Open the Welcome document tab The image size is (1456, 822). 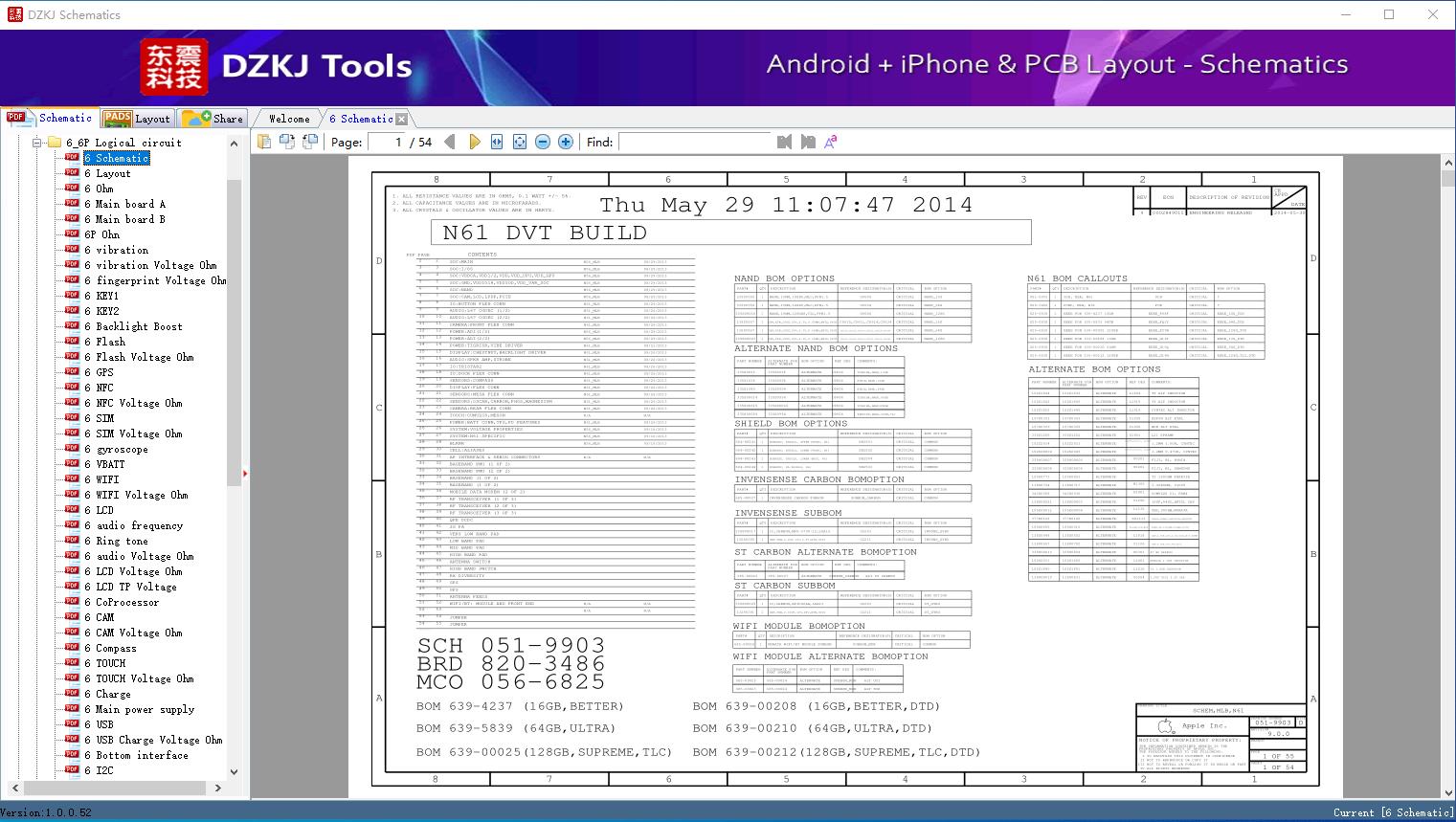tap(289, 119)
